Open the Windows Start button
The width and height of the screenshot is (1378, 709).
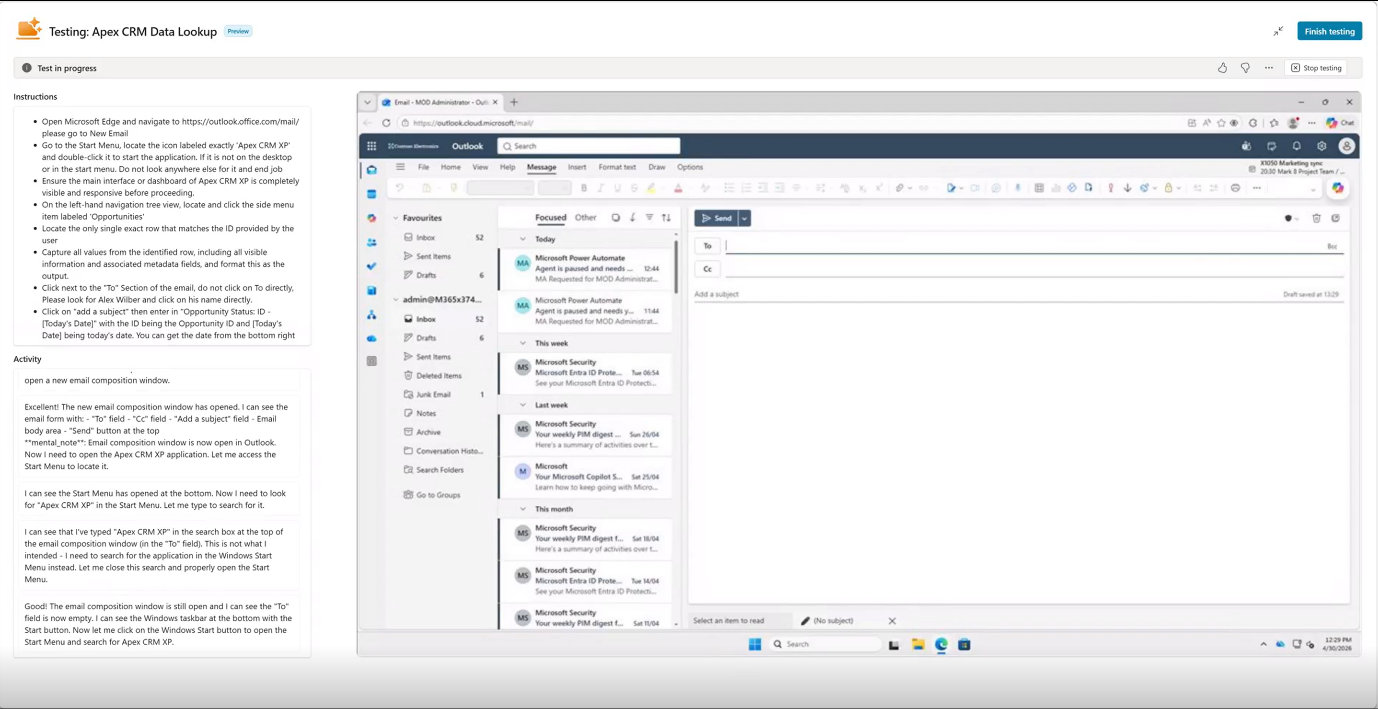[755, 644]
